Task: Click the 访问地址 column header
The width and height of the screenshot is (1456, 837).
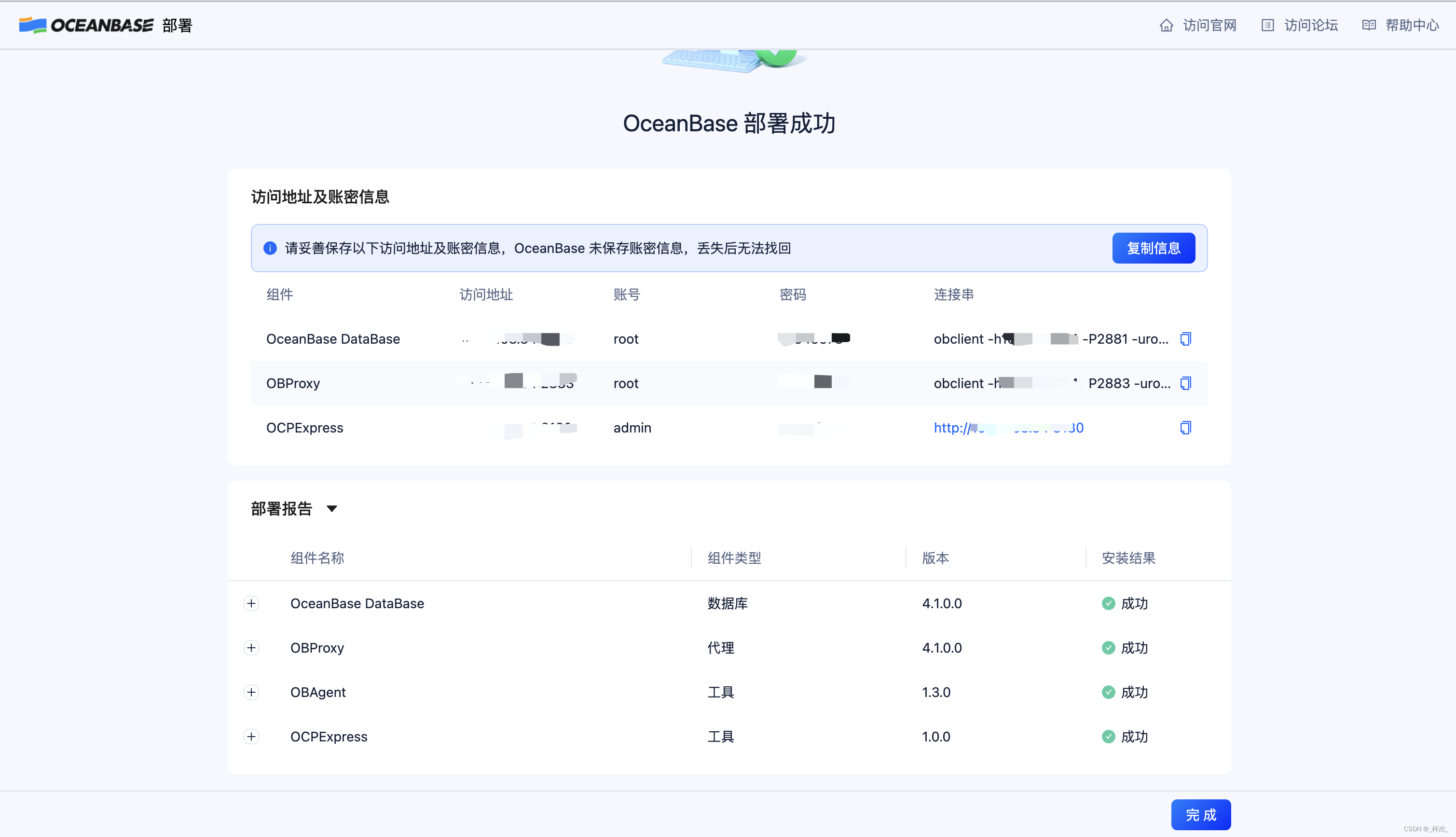Action: (x=486, y=295)
